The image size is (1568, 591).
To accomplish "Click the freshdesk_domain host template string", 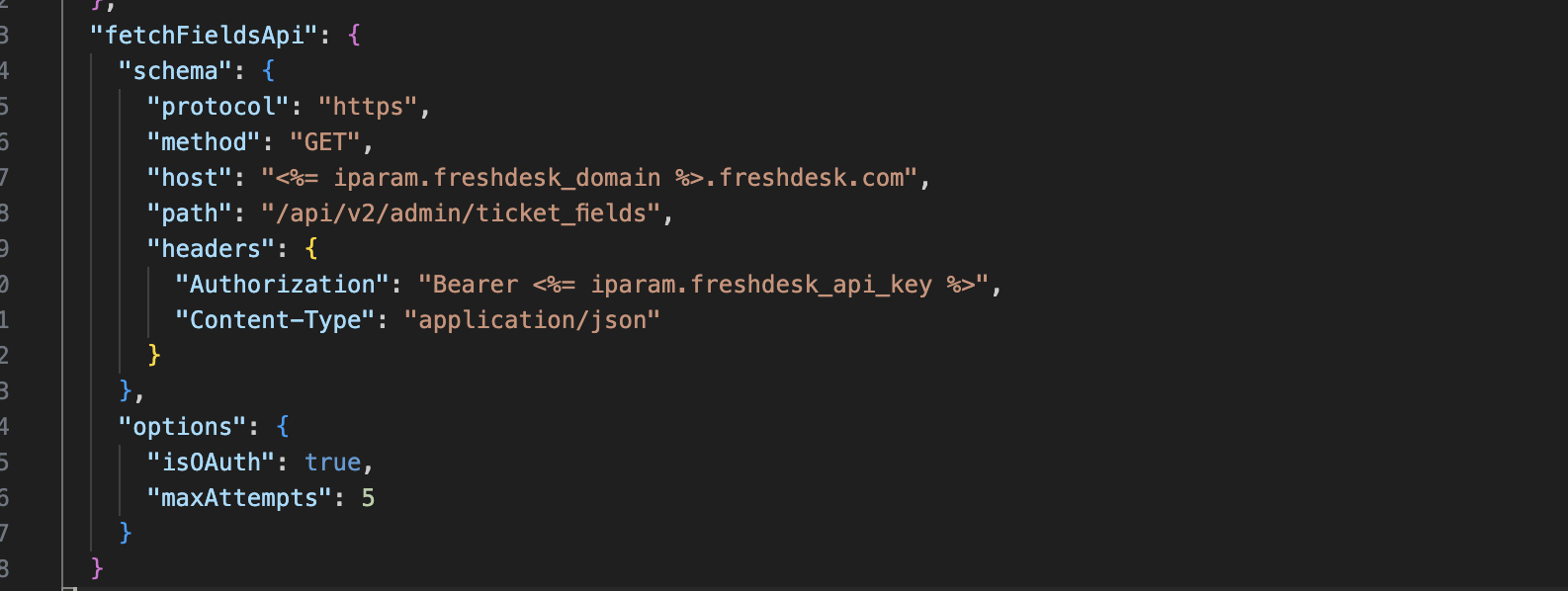I will 589,178.
